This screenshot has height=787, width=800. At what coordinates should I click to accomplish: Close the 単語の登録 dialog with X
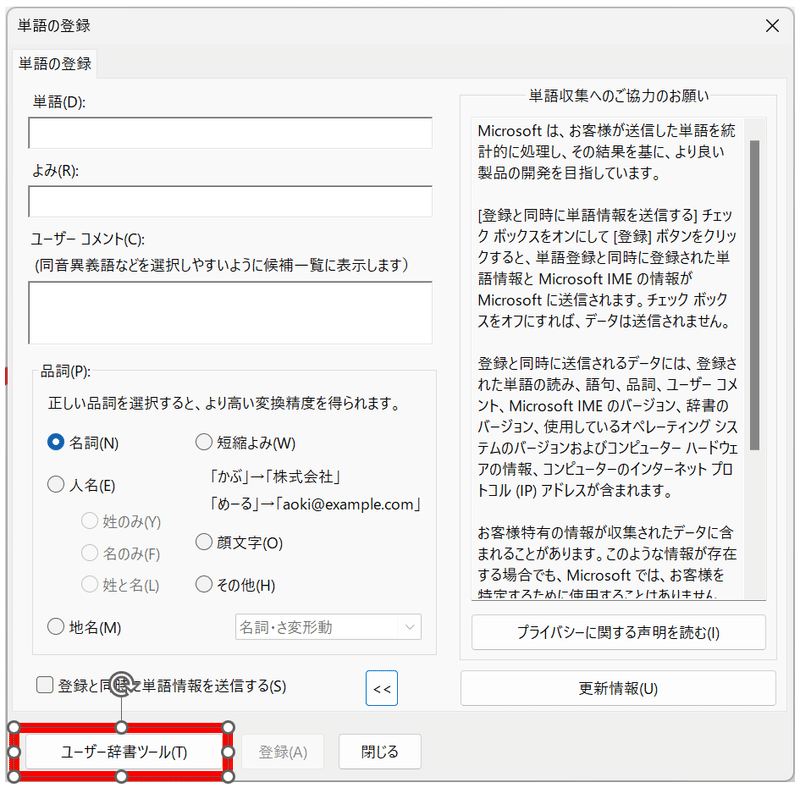(x=772, y=26)
